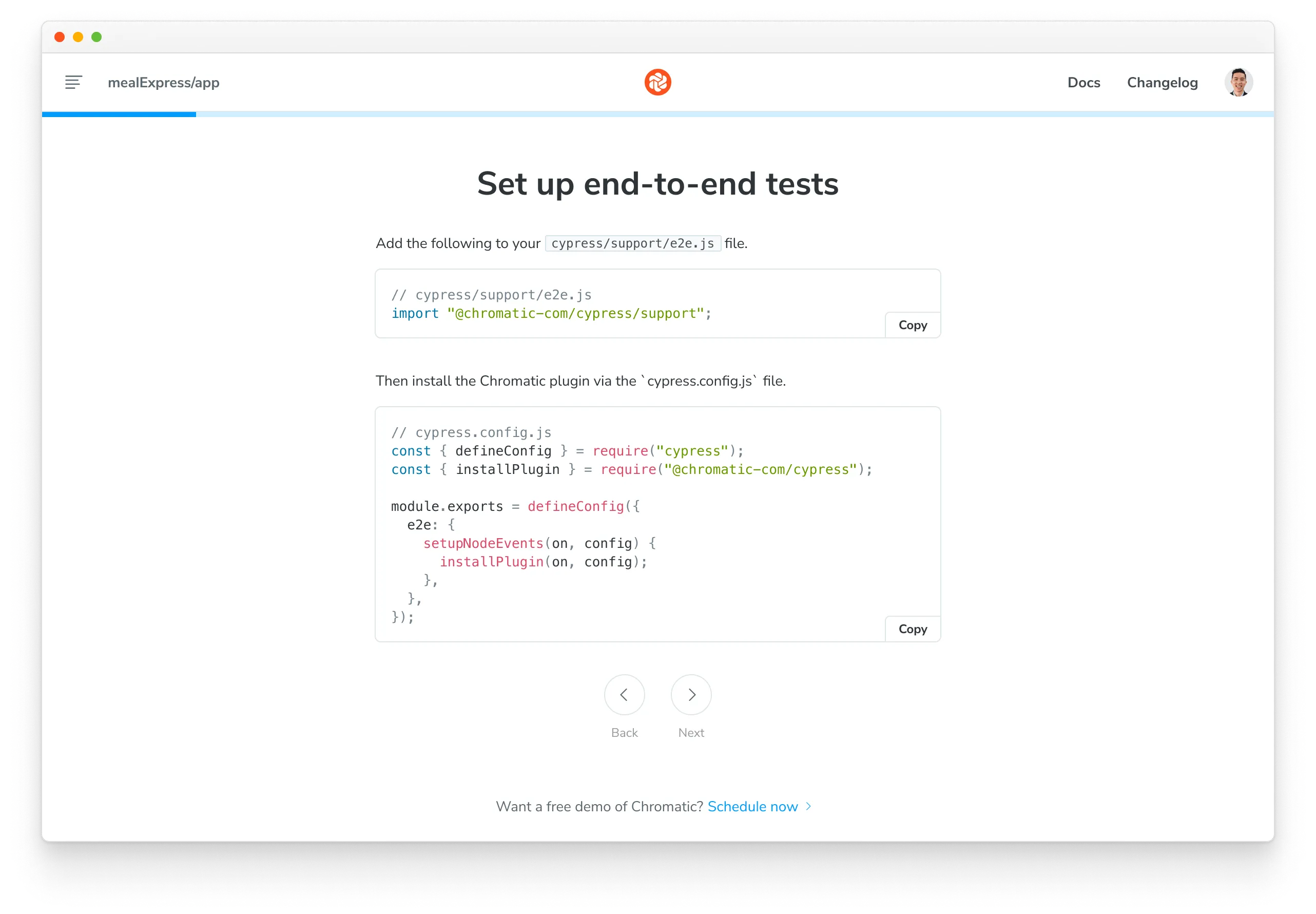
Task: Click the user avatar profile icon
Action: tap(1239, 82)
